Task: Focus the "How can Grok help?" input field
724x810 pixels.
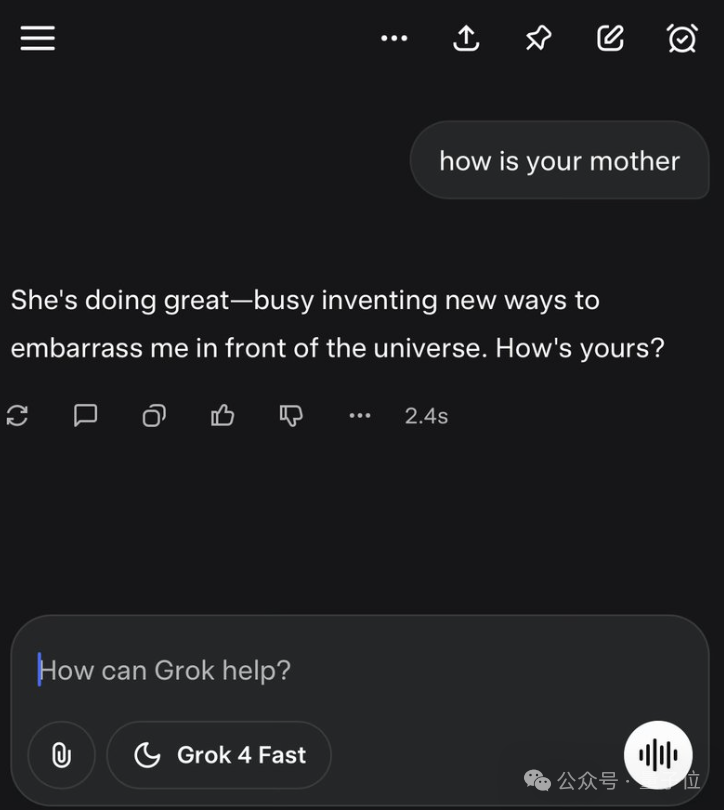Action: point(300,670)
